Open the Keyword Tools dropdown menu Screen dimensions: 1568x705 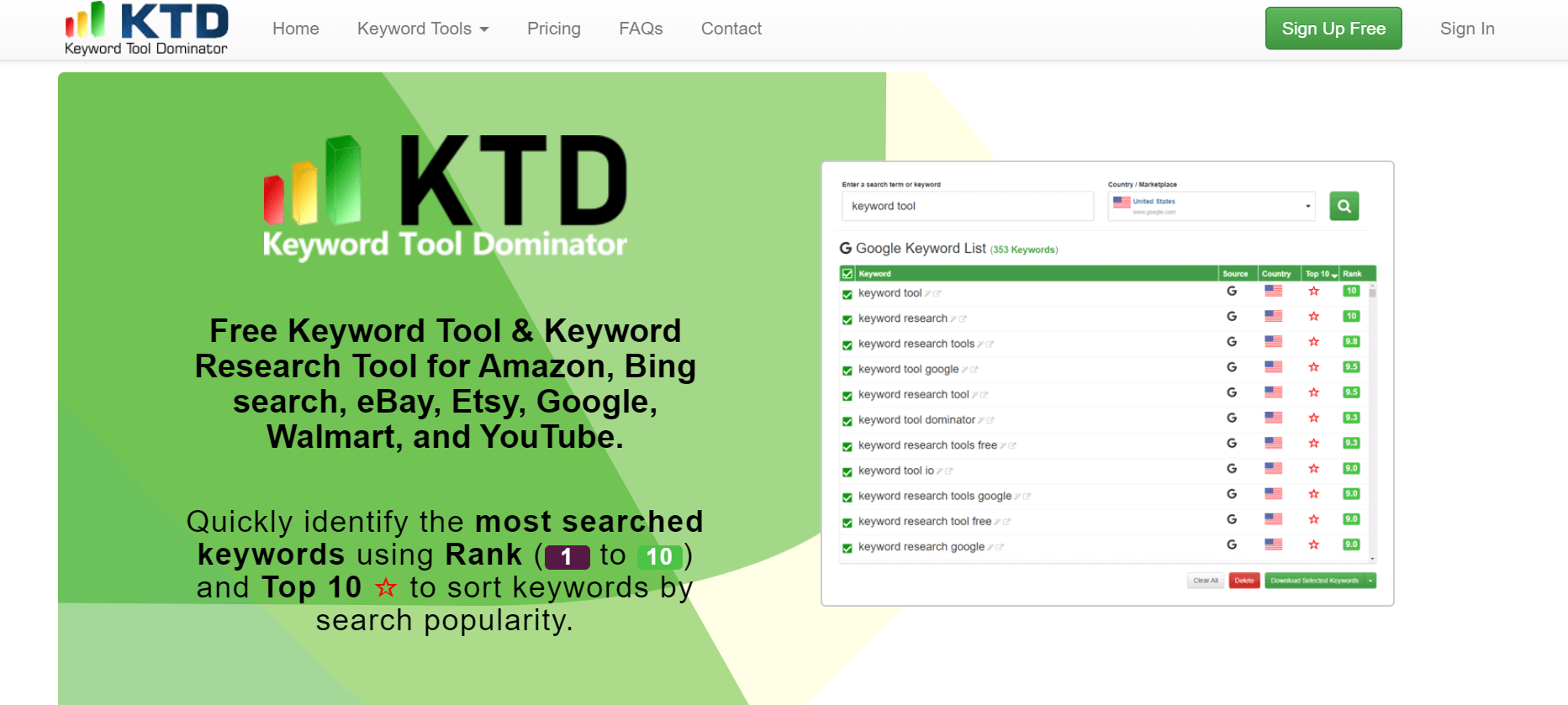click(423, 29)
